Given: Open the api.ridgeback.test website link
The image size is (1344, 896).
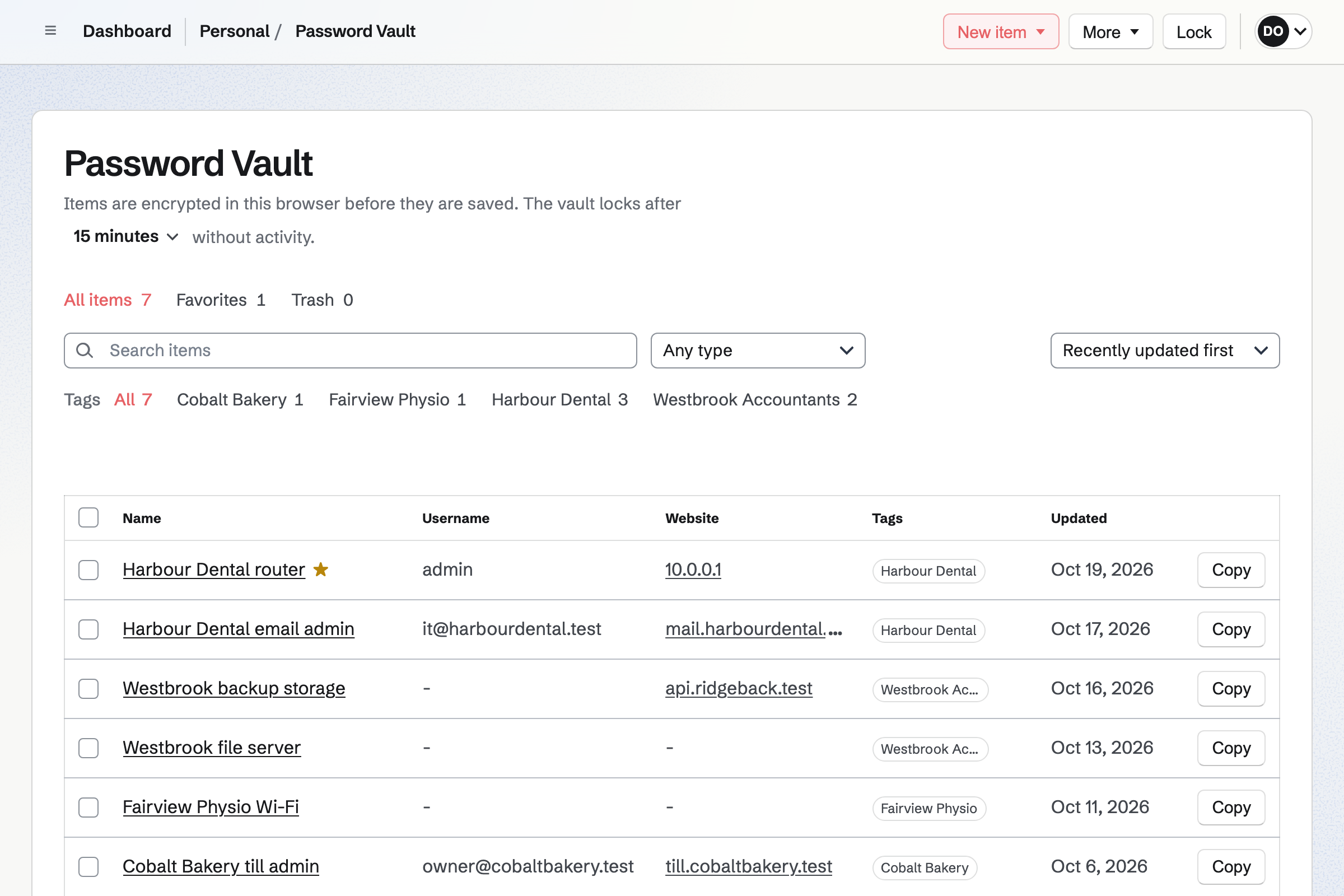Looking at the screenshot, I should point(738,688).
